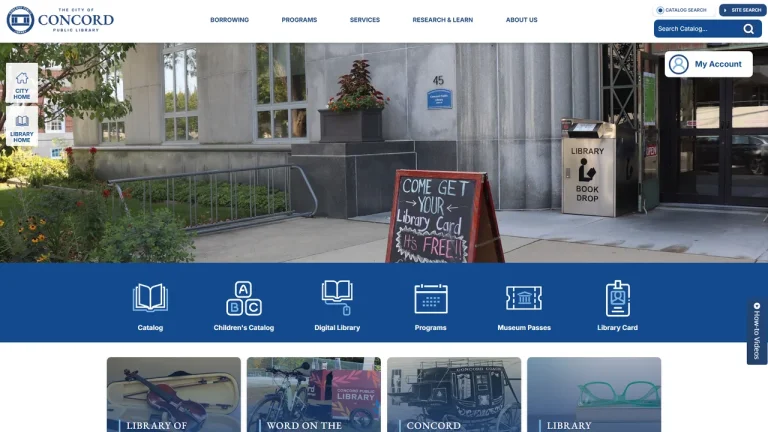Open My Account button
Viewport: 768px width, 432px height.
(x=709, y=64)
